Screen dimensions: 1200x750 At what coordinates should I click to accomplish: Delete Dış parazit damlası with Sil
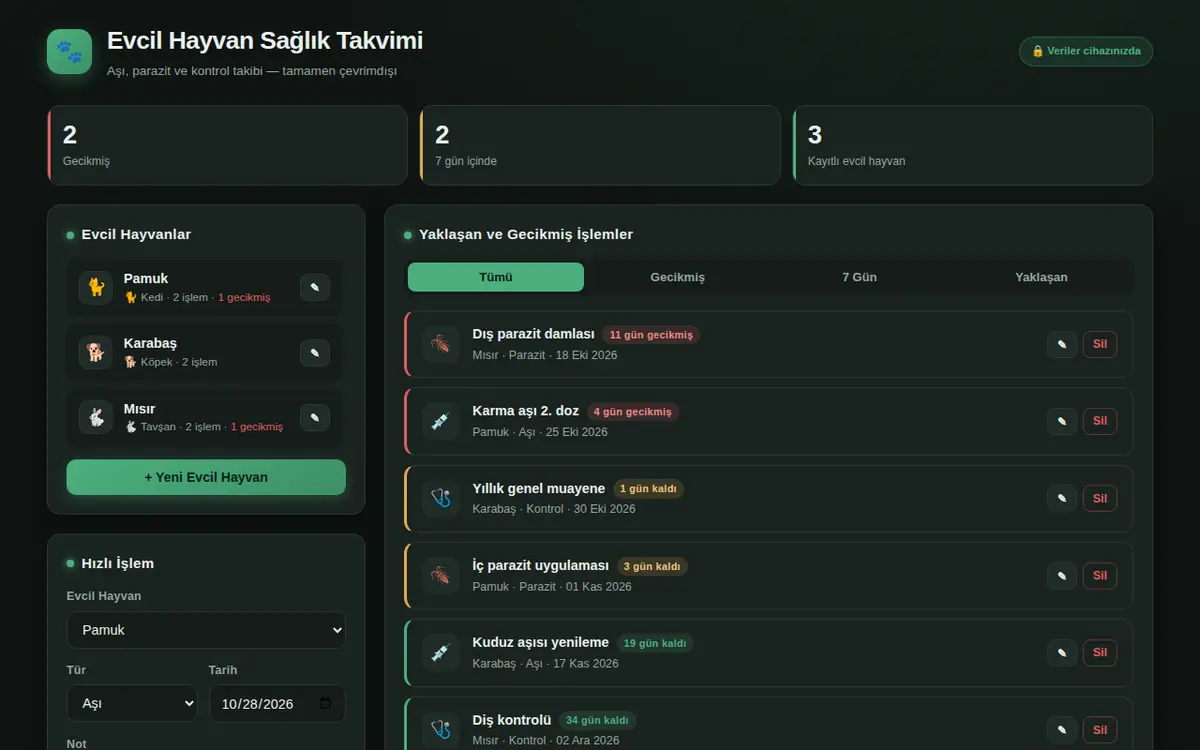click(1100, 344)
